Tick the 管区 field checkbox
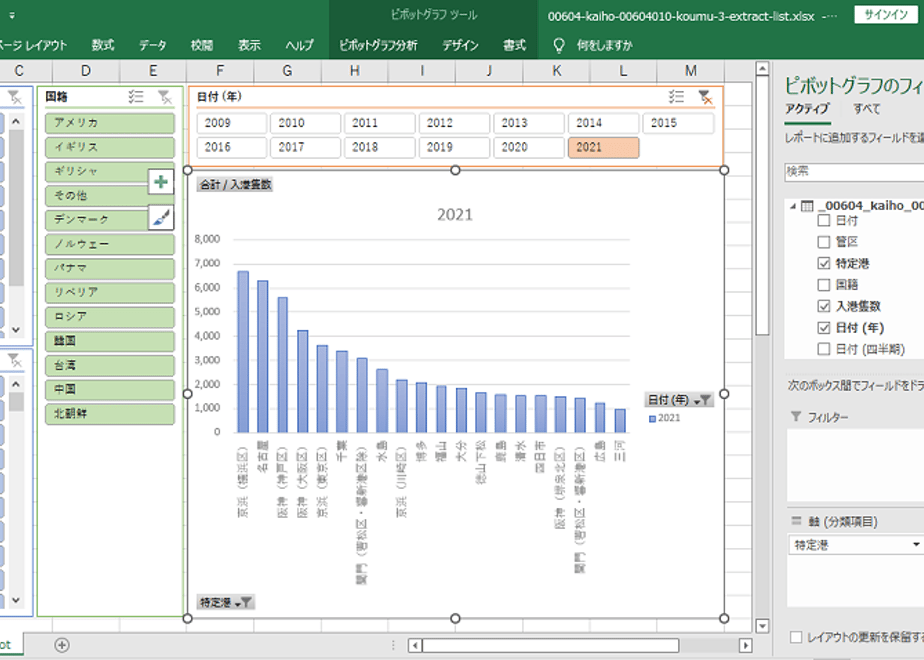The height and width of the screenshot is (660, 924). [x=824, y=242]
